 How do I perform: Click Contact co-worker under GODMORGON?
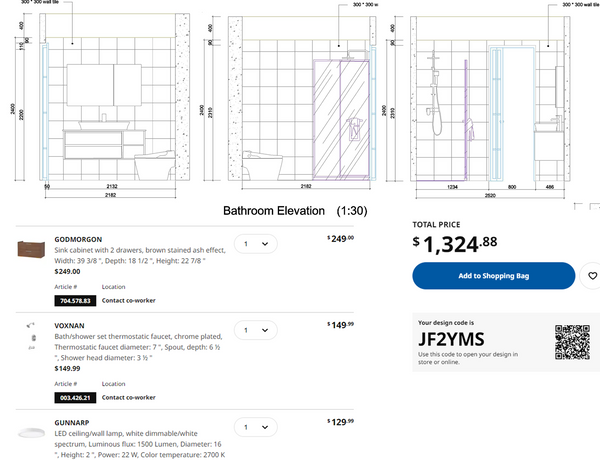point(129,300)
